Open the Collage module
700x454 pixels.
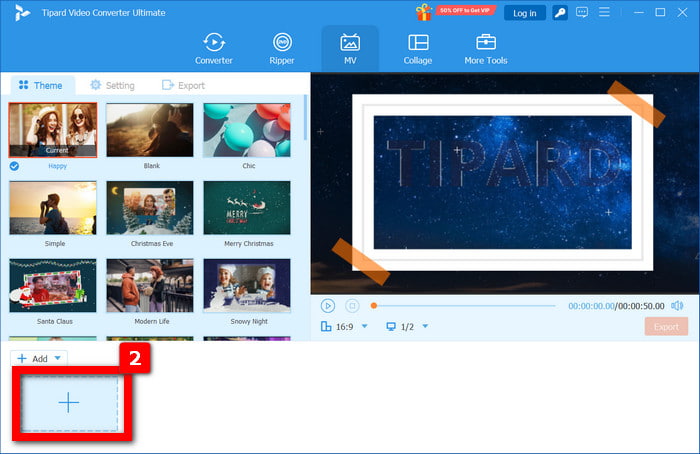418,49
